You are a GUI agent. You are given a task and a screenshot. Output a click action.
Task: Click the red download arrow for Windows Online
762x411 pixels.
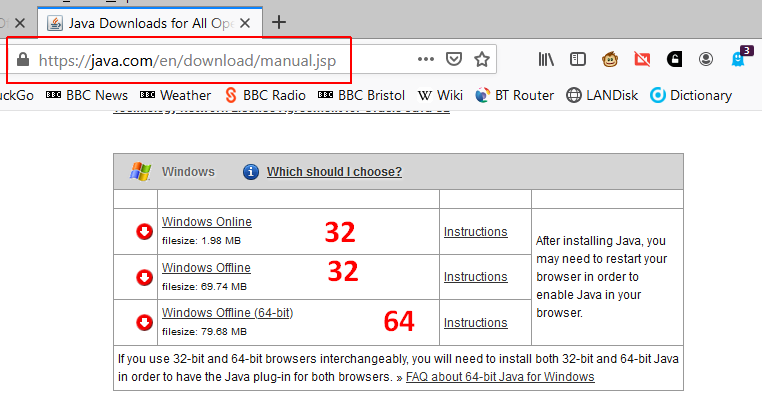pos(145,232)
